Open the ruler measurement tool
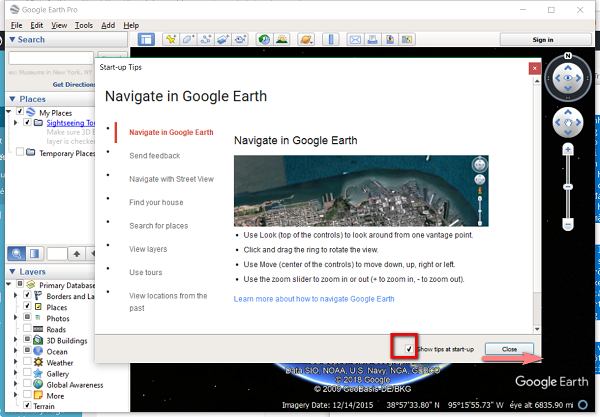The image size is (600, 417). coord(331,39)
